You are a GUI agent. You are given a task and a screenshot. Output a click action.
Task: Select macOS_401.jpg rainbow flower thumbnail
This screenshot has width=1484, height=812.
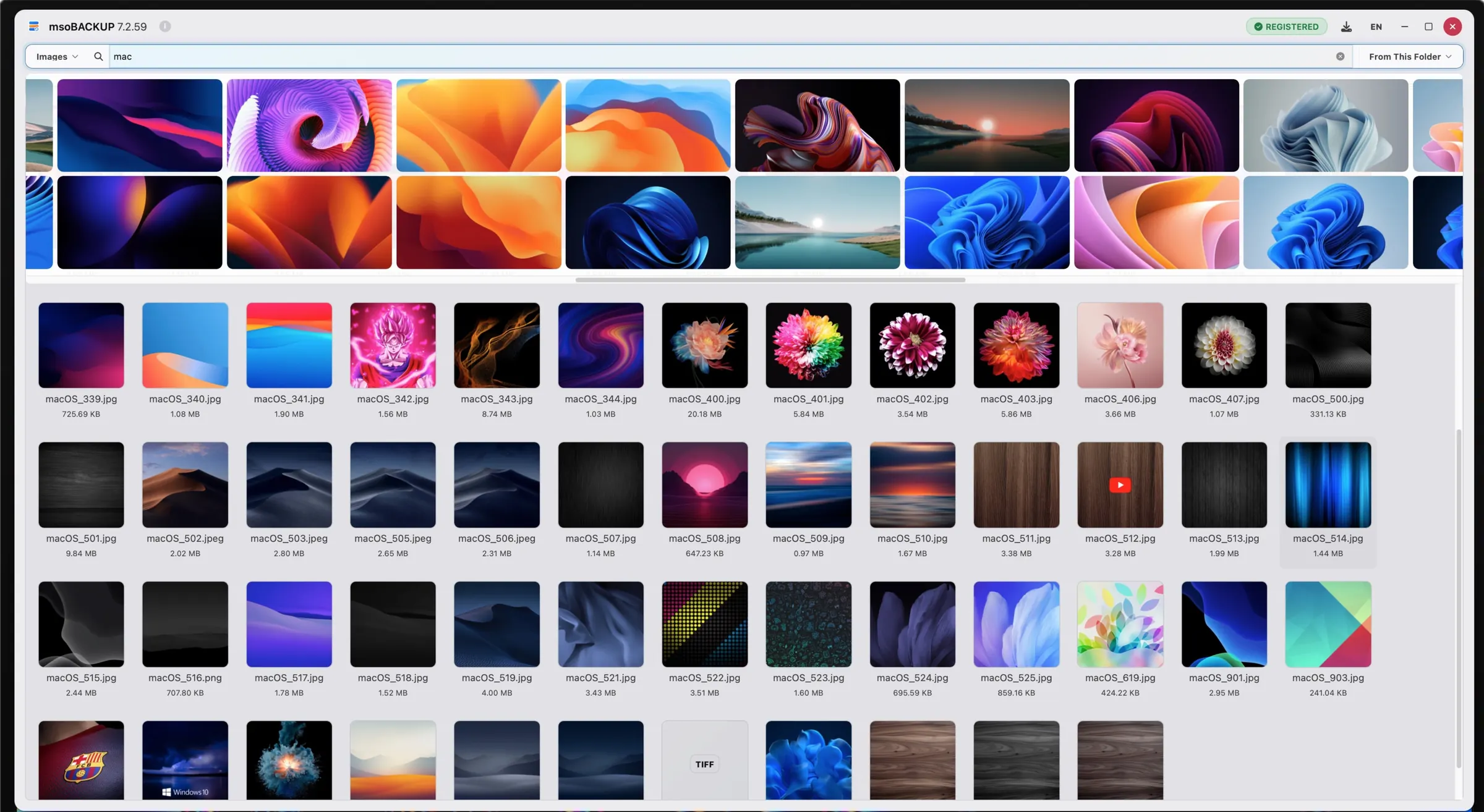pyautogui.click(x=808, y=345)
